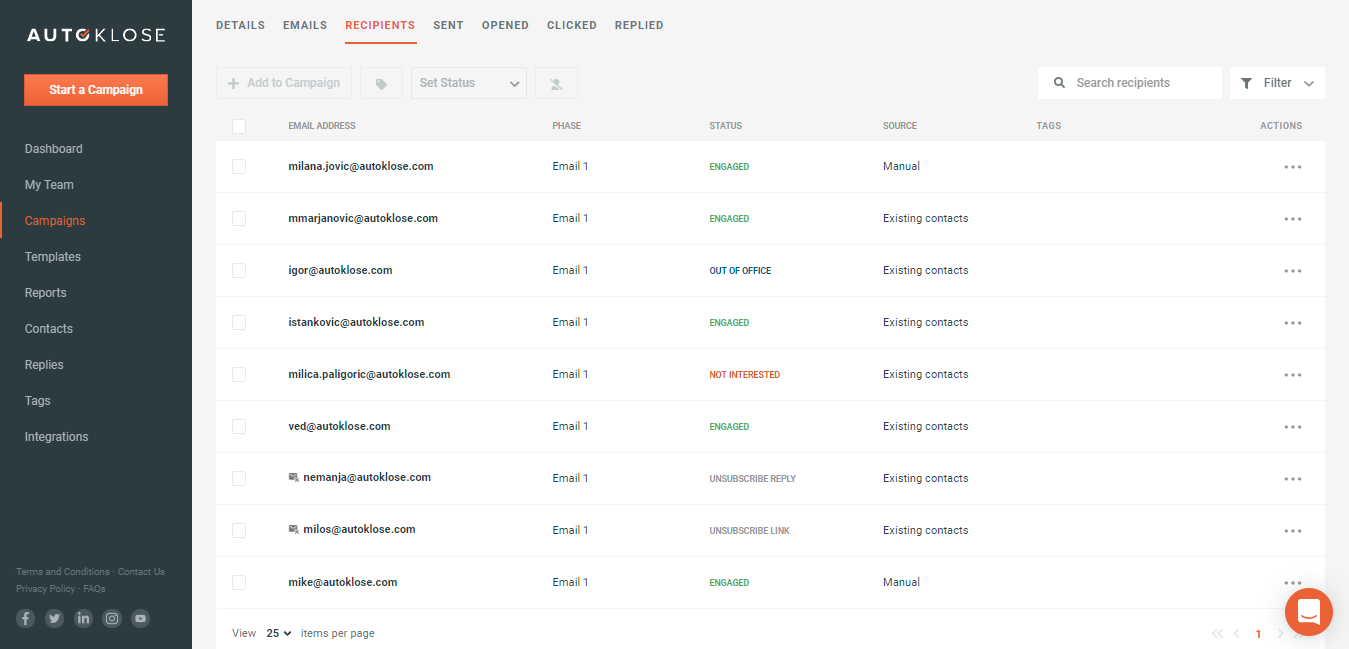Change the 25 items per page selector
Image resolution: width=1349 pixels, height=649 pixels.
279,633
